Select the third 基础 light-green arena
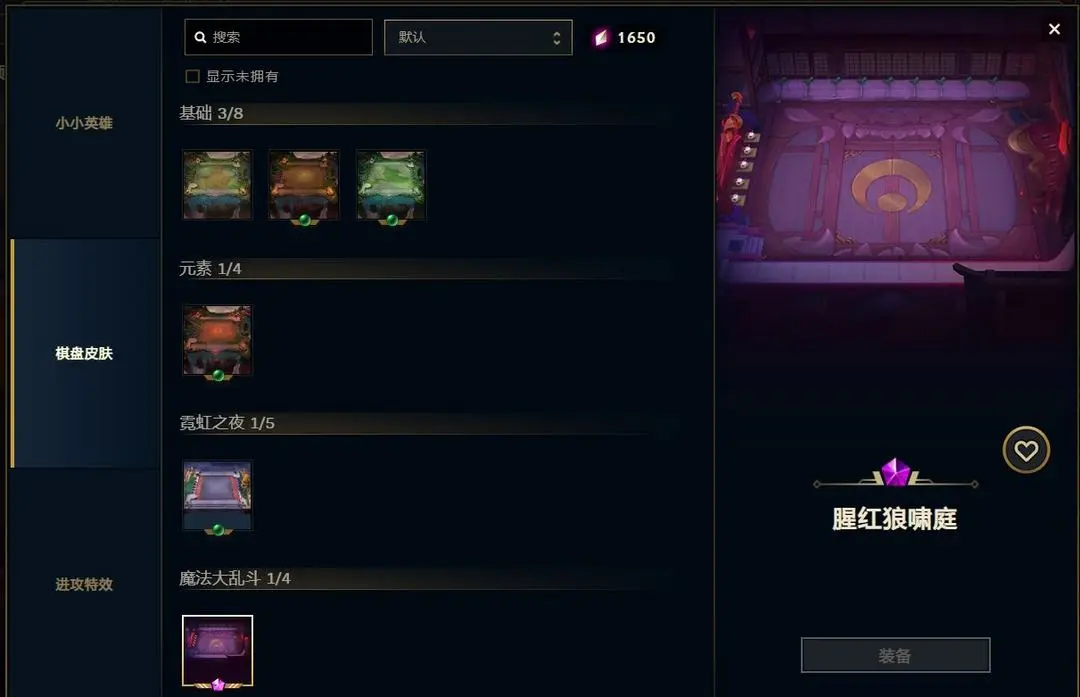The image size is (1080, 697). coord(391,185)
